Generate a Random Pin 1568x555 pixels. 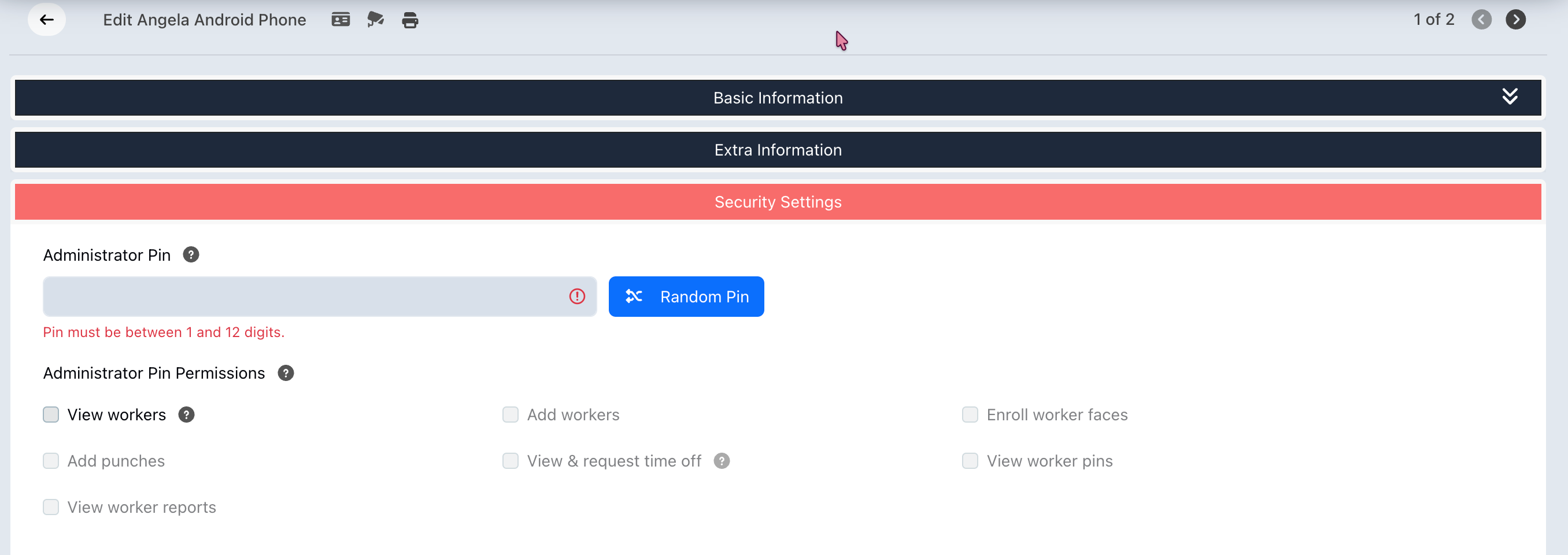click(686, 297)
